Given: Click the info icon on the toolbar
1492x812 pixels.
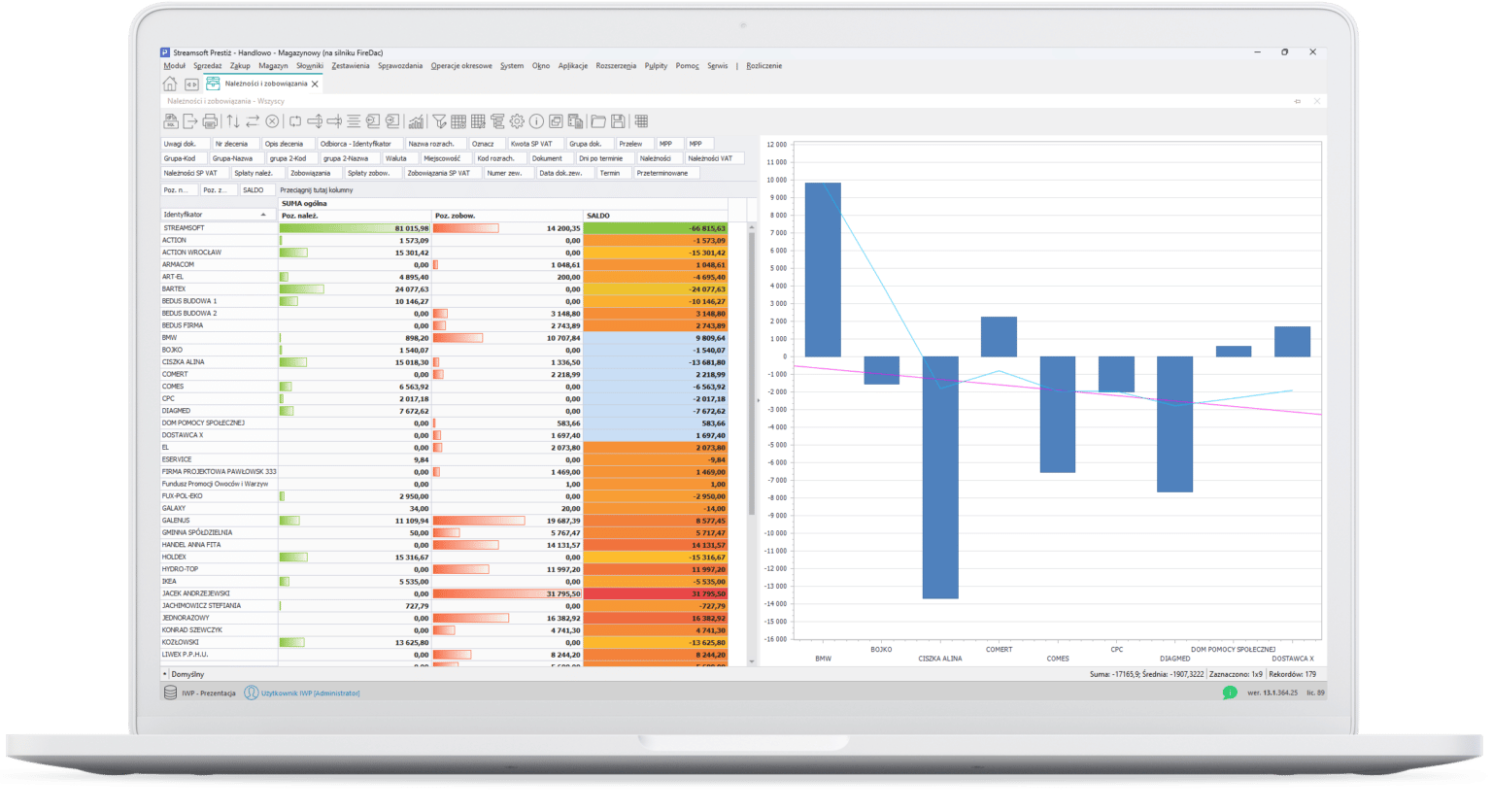Looking at the screenshot, I should [535, 120].
